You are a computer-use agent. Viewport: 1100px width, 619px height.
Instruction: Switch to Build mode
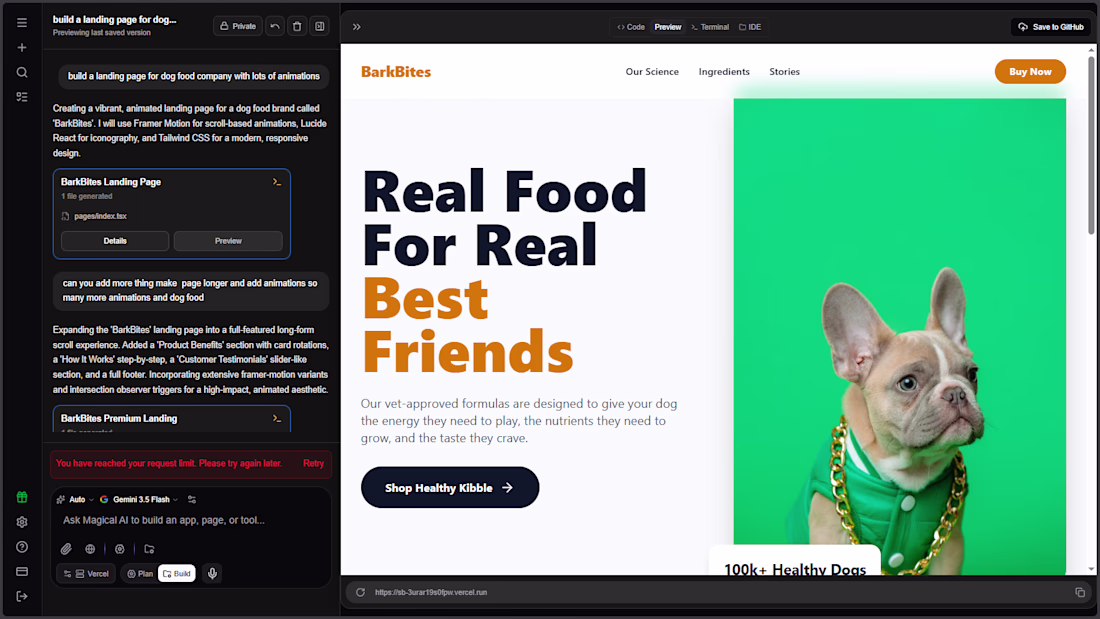(177, 573)
